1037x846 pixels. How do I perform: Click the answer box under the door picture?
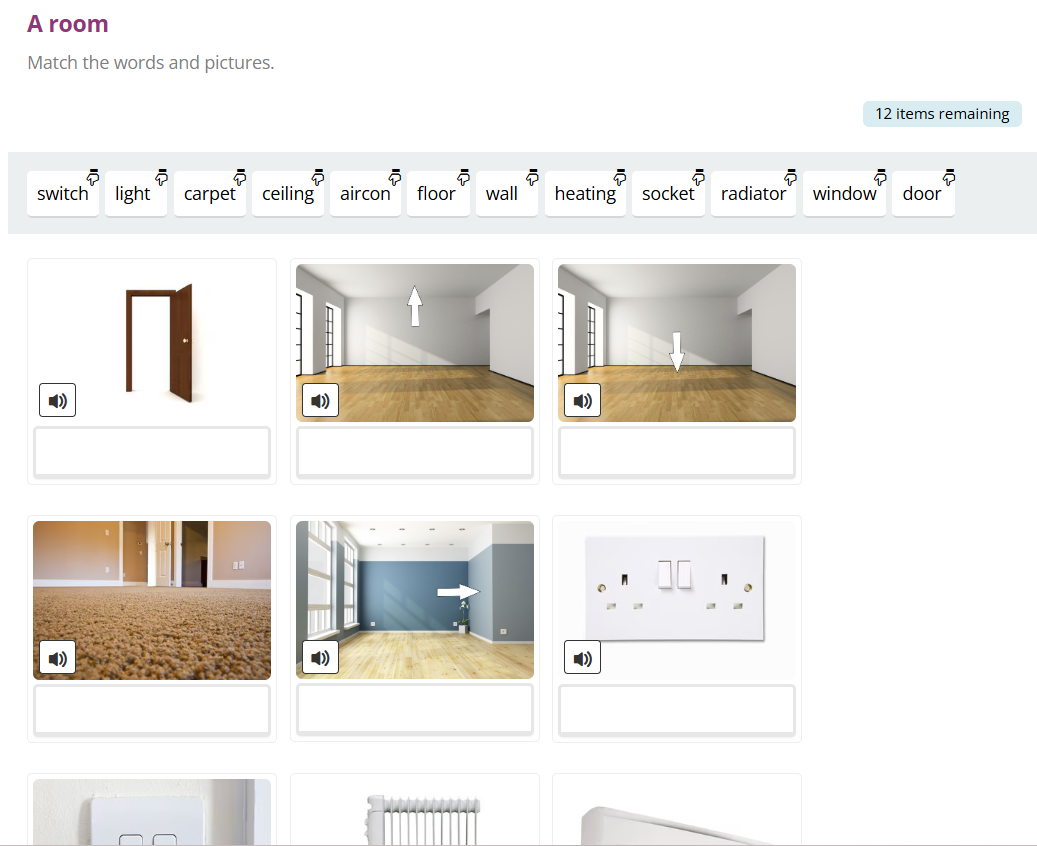click(152, 453)
